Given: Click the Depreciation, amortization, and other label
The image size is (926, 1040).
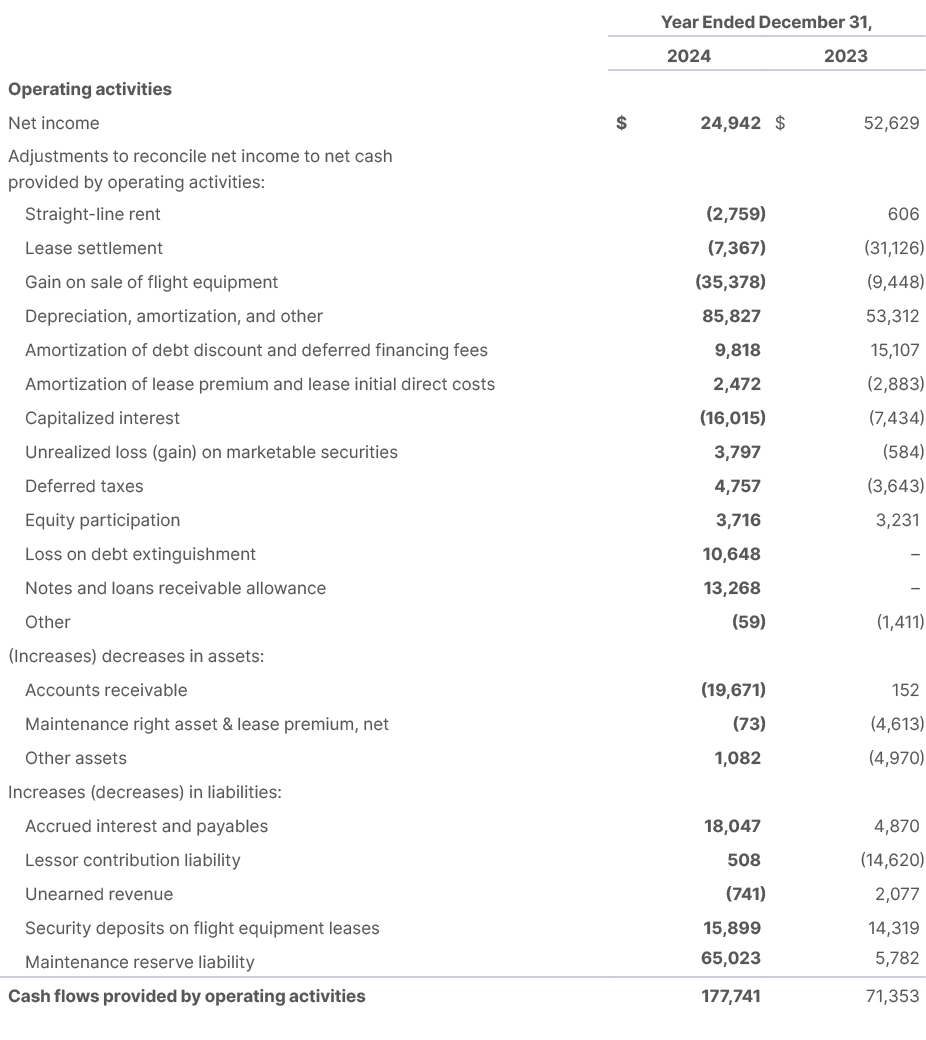Looking at the screenshot, I should click(x=163, y=316).
